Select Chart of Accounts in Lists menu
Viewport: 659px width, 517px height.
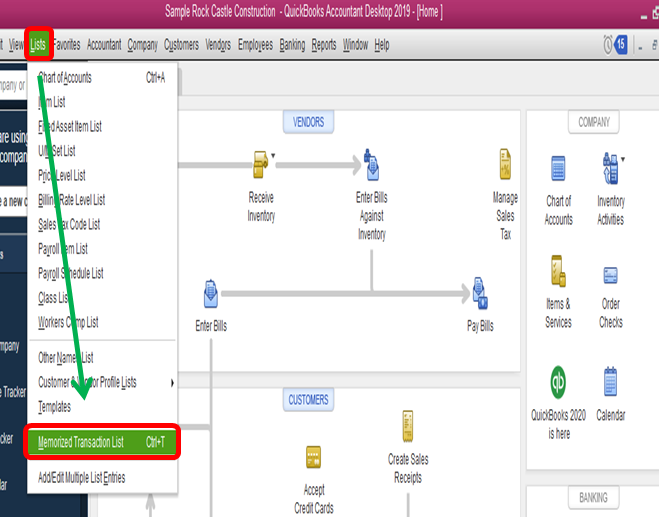click(102, 78)
